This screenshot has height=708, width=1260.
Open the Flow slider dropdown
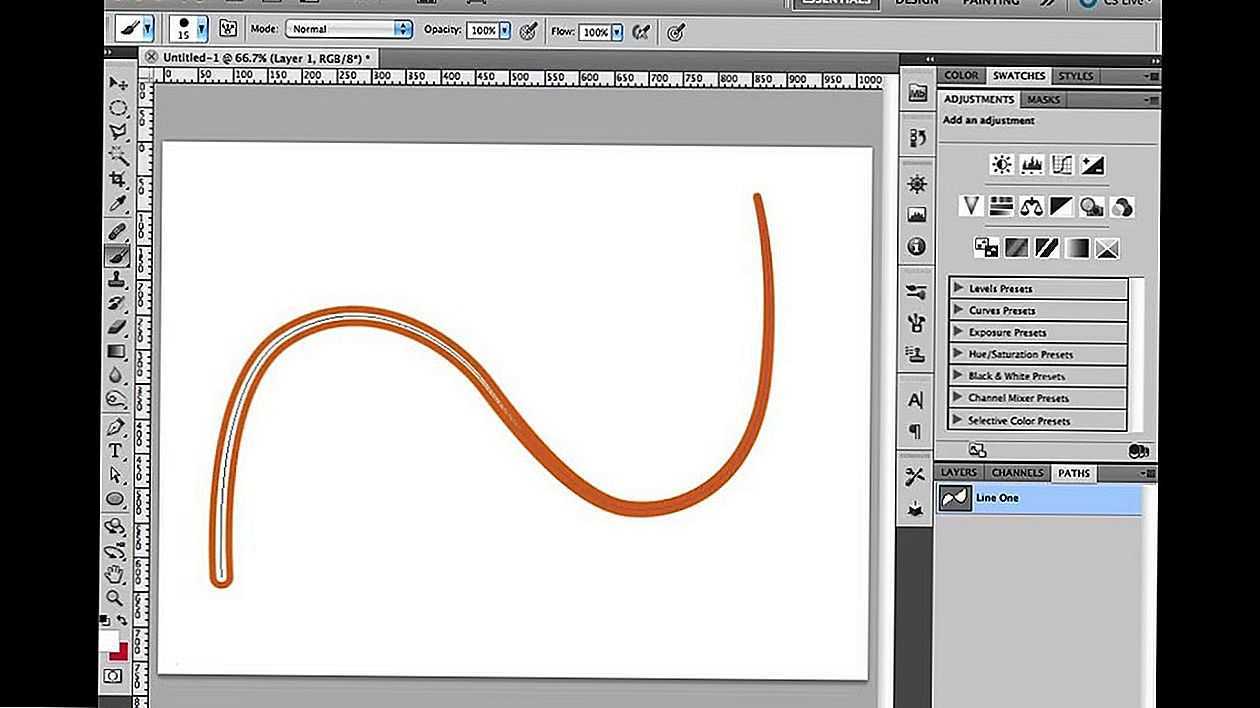[617, 31]
